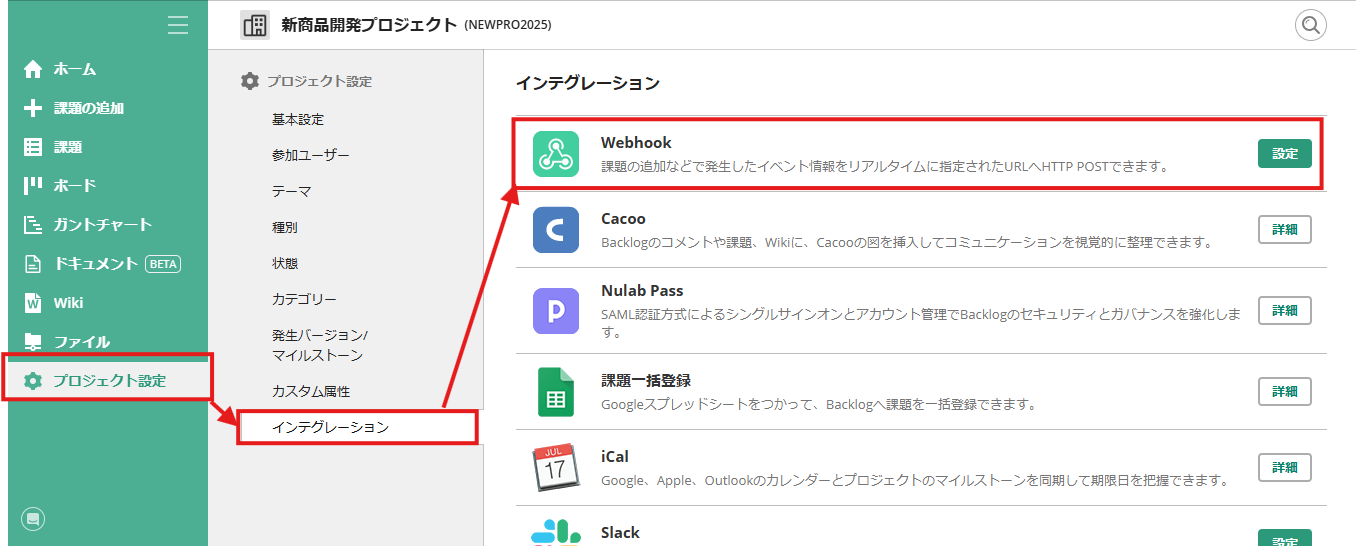Screen dimensions: 1356x546
Task: Click the iCal calendar icon
Action: click(x=556, y=467)
